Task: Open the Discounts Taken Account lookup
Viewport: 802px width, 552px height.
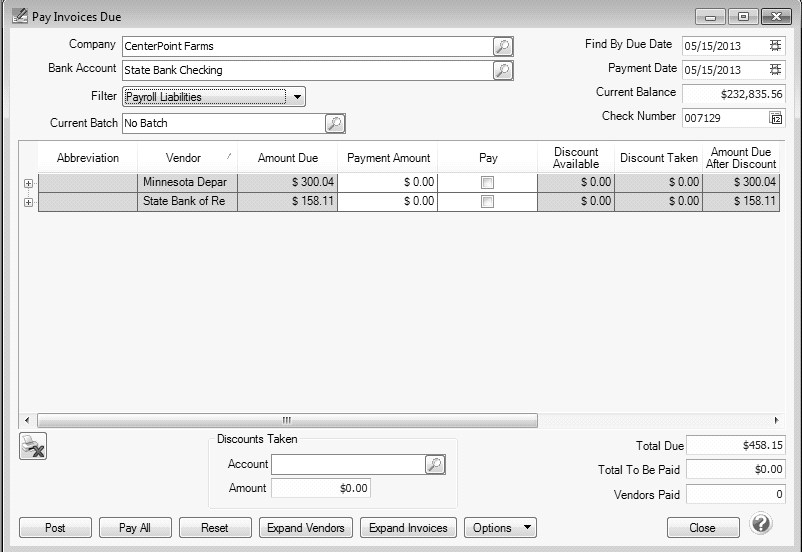Action: (x=434, y=464)
